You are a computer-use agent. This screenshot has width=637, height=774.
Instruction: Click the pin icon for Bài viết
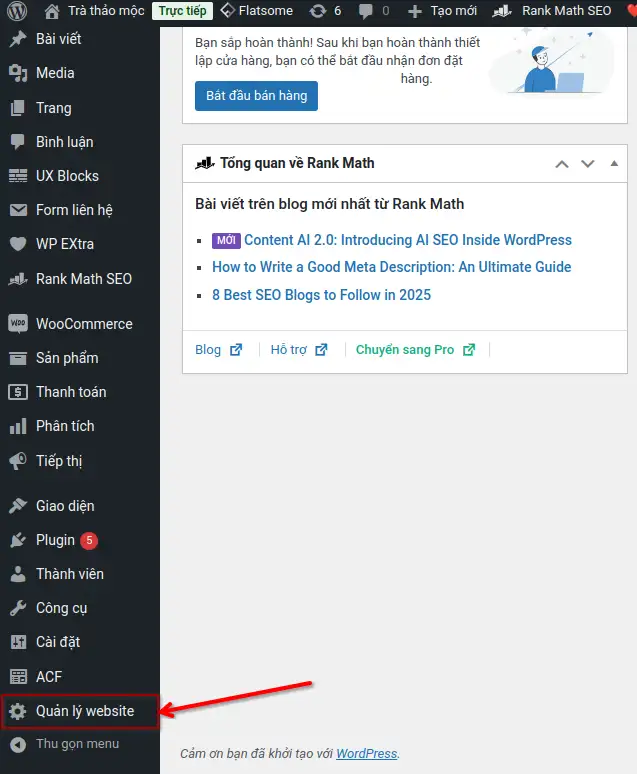click(x=18, y=39)
